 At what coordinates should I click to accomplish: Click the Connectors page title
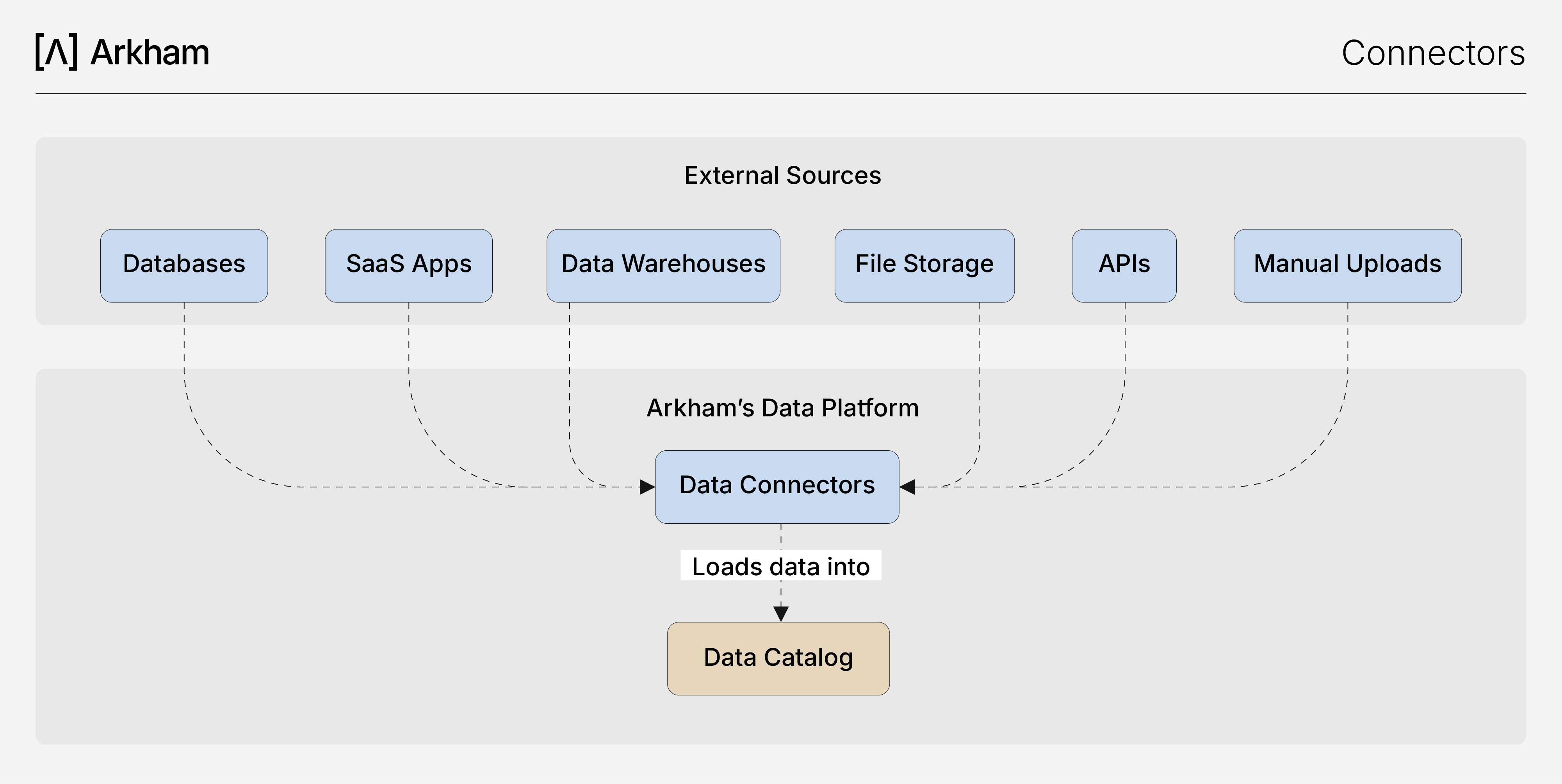(x=1433, y=53)
